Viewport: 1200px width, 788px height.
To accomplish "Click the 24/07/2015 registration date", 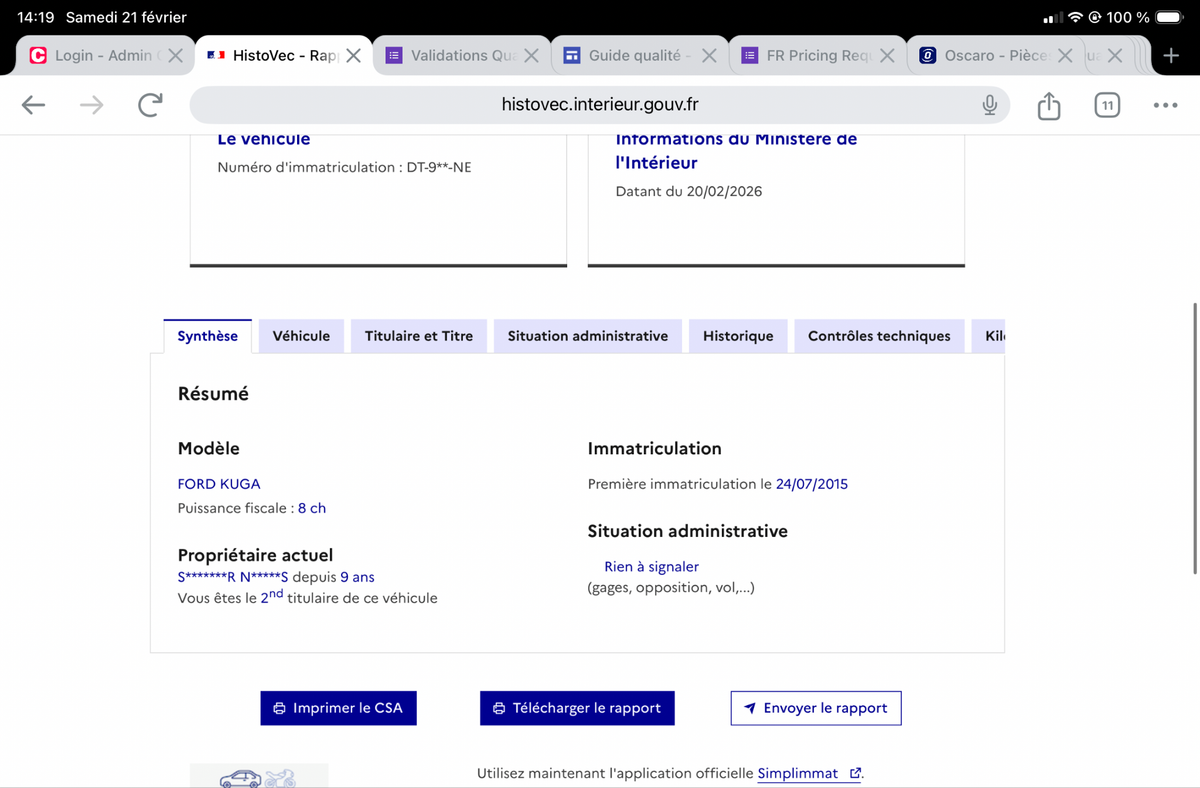I will (x=812, y=484).
